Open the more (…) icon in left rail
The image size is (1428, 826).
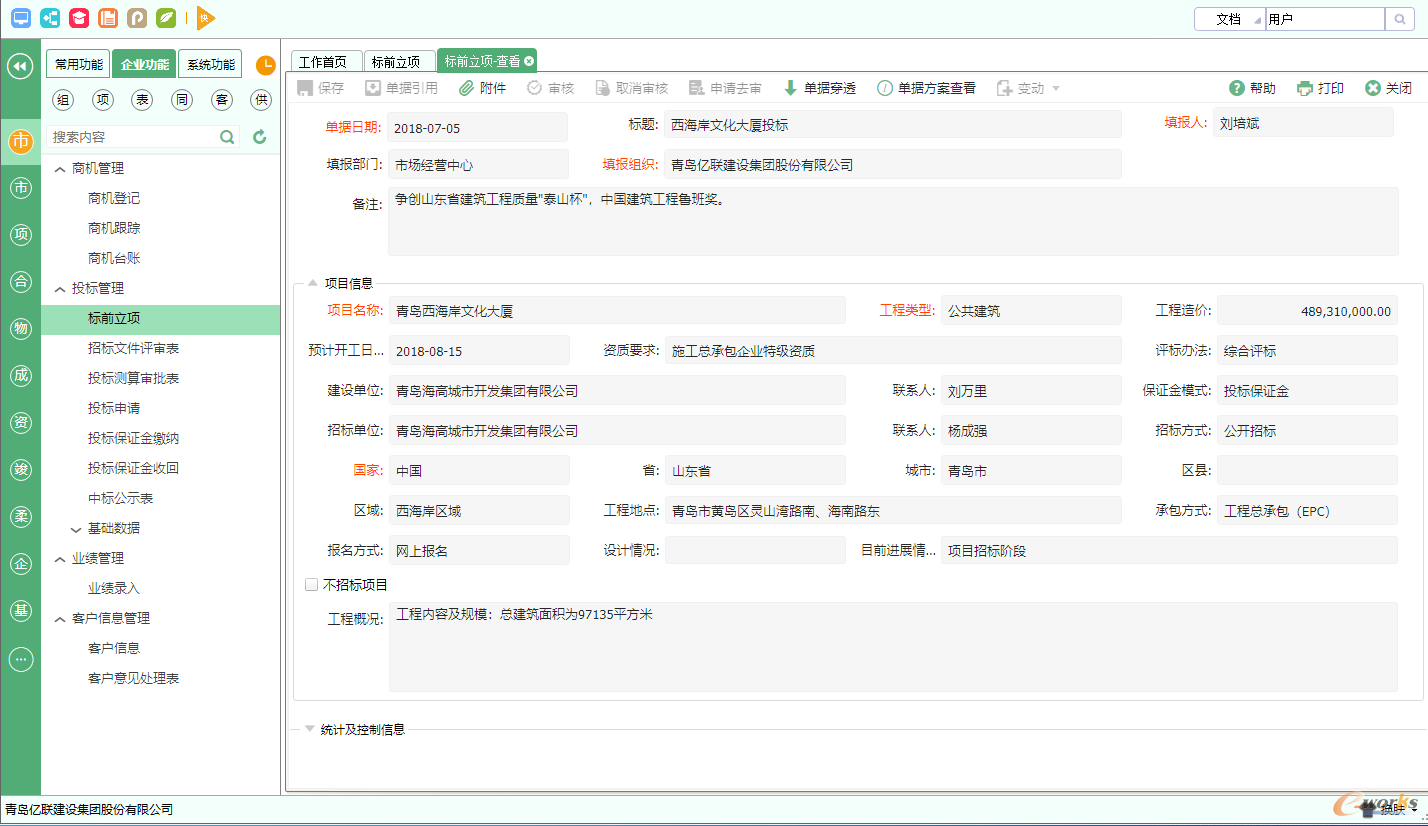[20, 658]
